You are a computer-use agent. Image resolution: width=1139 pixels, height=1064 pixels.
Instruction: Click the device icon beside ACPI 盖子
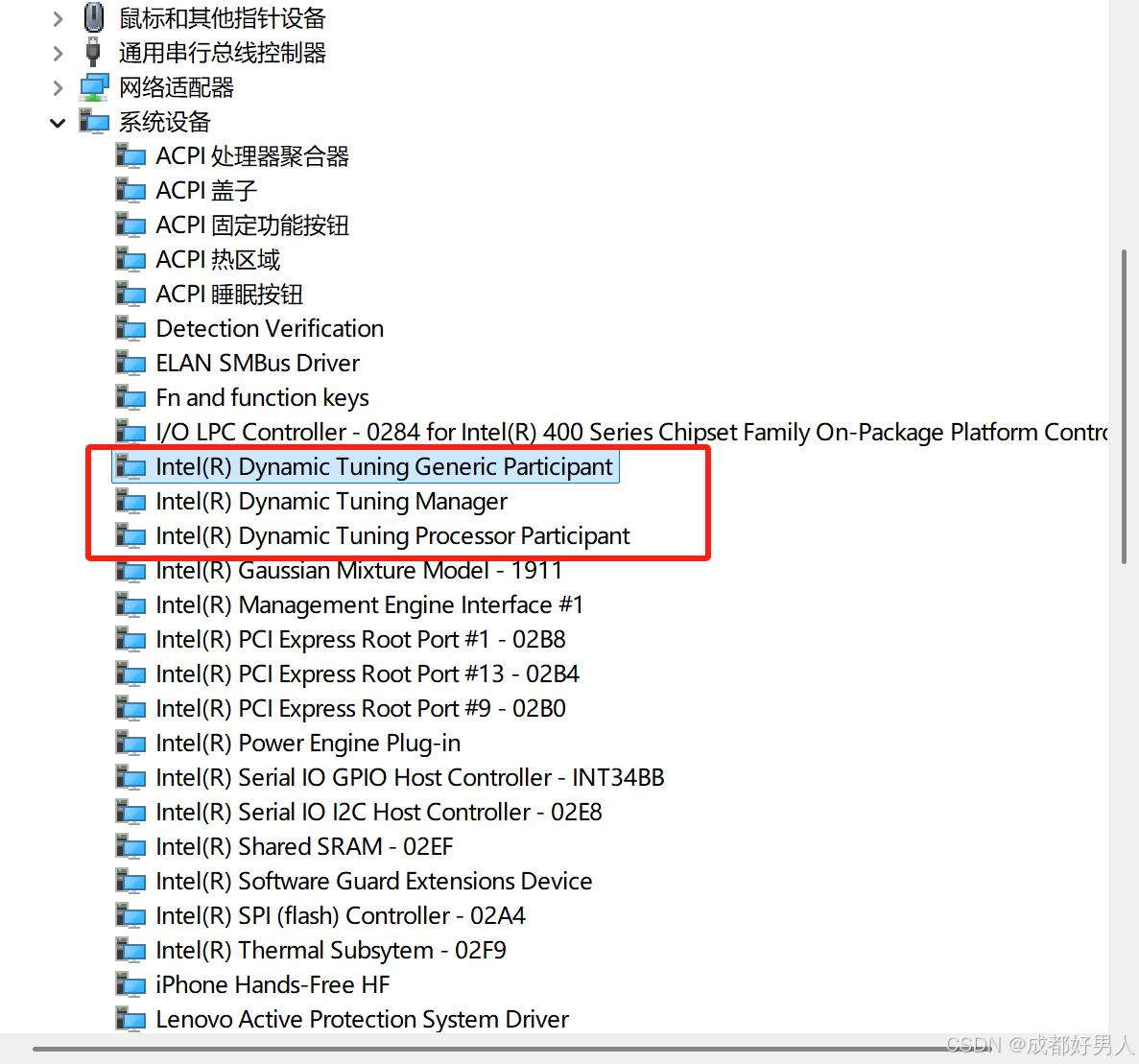point(131,190)
